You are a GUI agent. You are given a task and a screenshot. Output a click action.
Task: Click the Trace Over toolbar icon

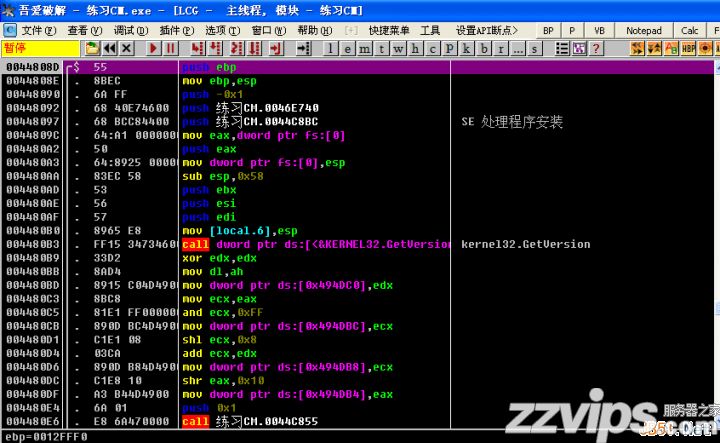click(254, 48)
